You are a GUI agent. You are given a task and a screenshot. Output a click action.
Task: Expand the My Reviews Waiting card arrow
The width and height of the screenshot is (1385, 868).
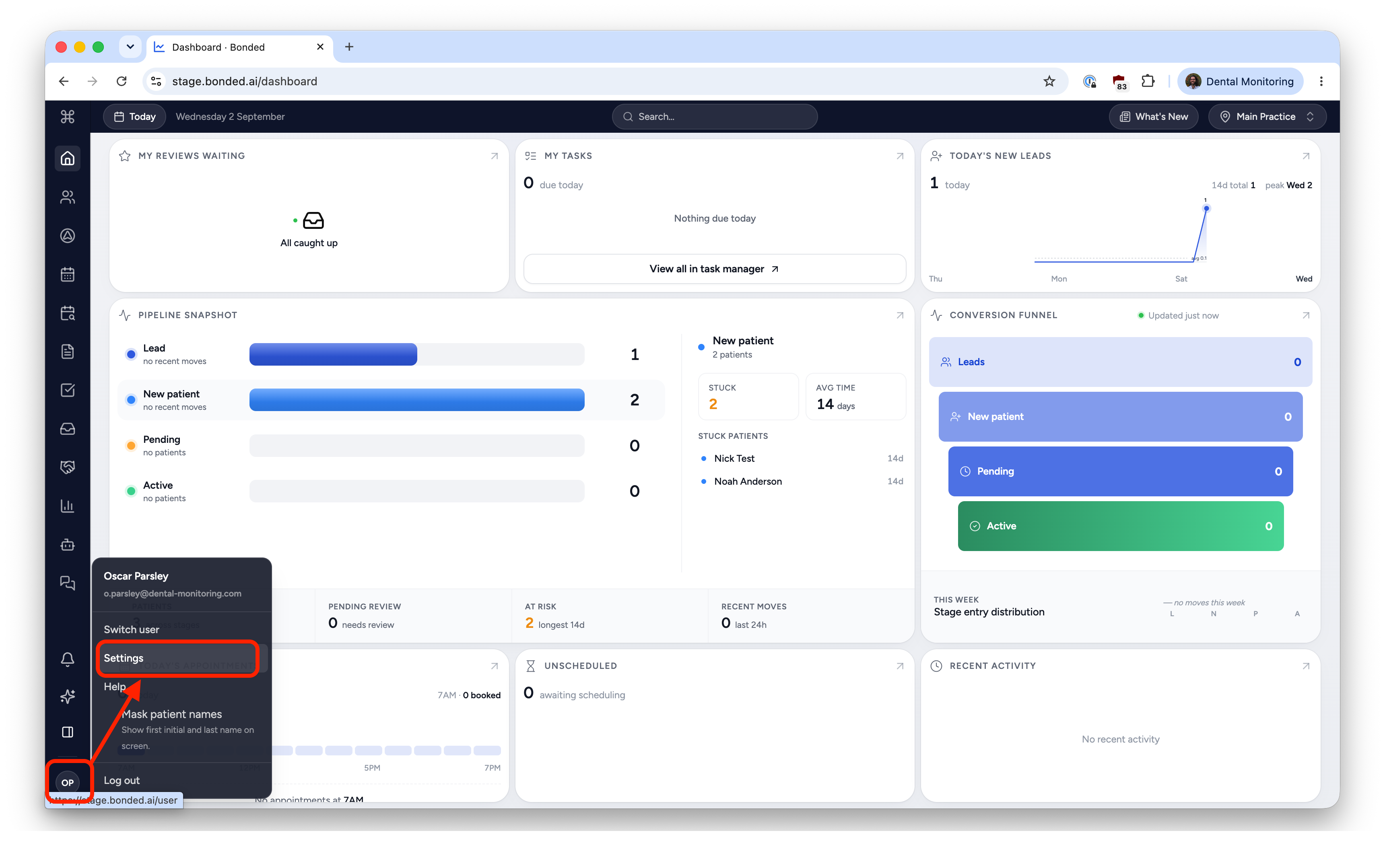pyautogui.click(x=495, y=156)
